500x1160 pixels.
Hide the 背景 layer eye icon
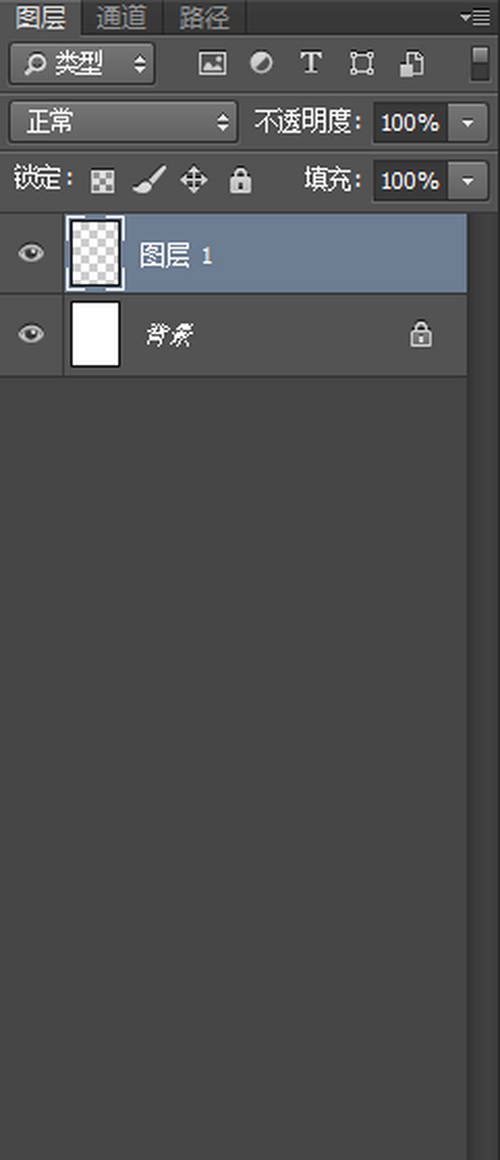pyautogui.click(x=31, y=334)
